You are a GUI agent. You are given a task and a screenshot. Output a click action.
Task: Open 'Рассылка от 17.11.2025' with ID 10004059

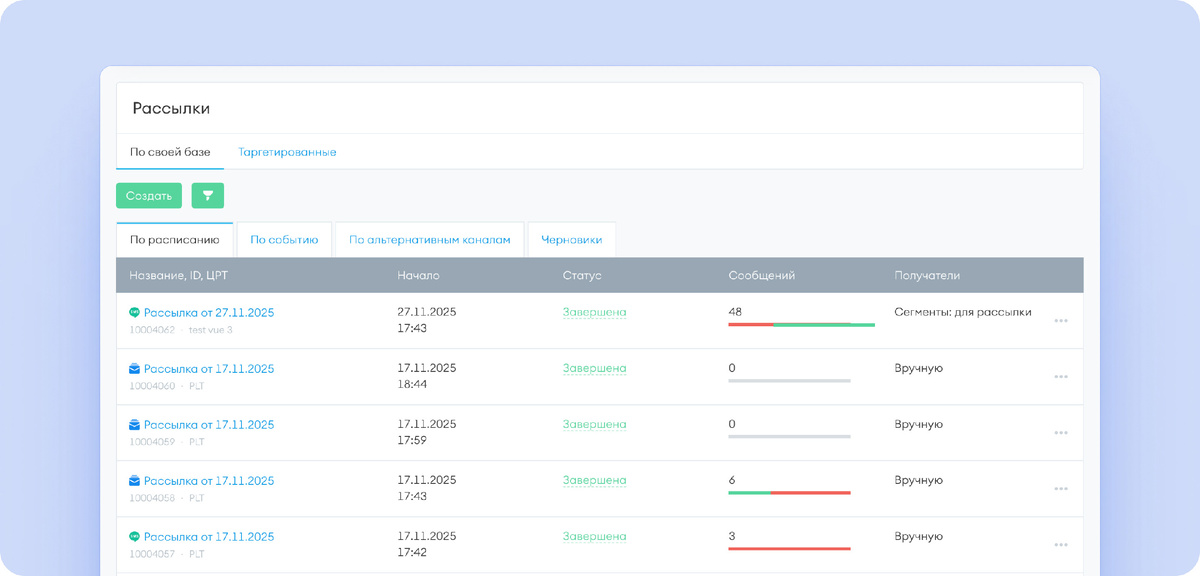[209, 425]
